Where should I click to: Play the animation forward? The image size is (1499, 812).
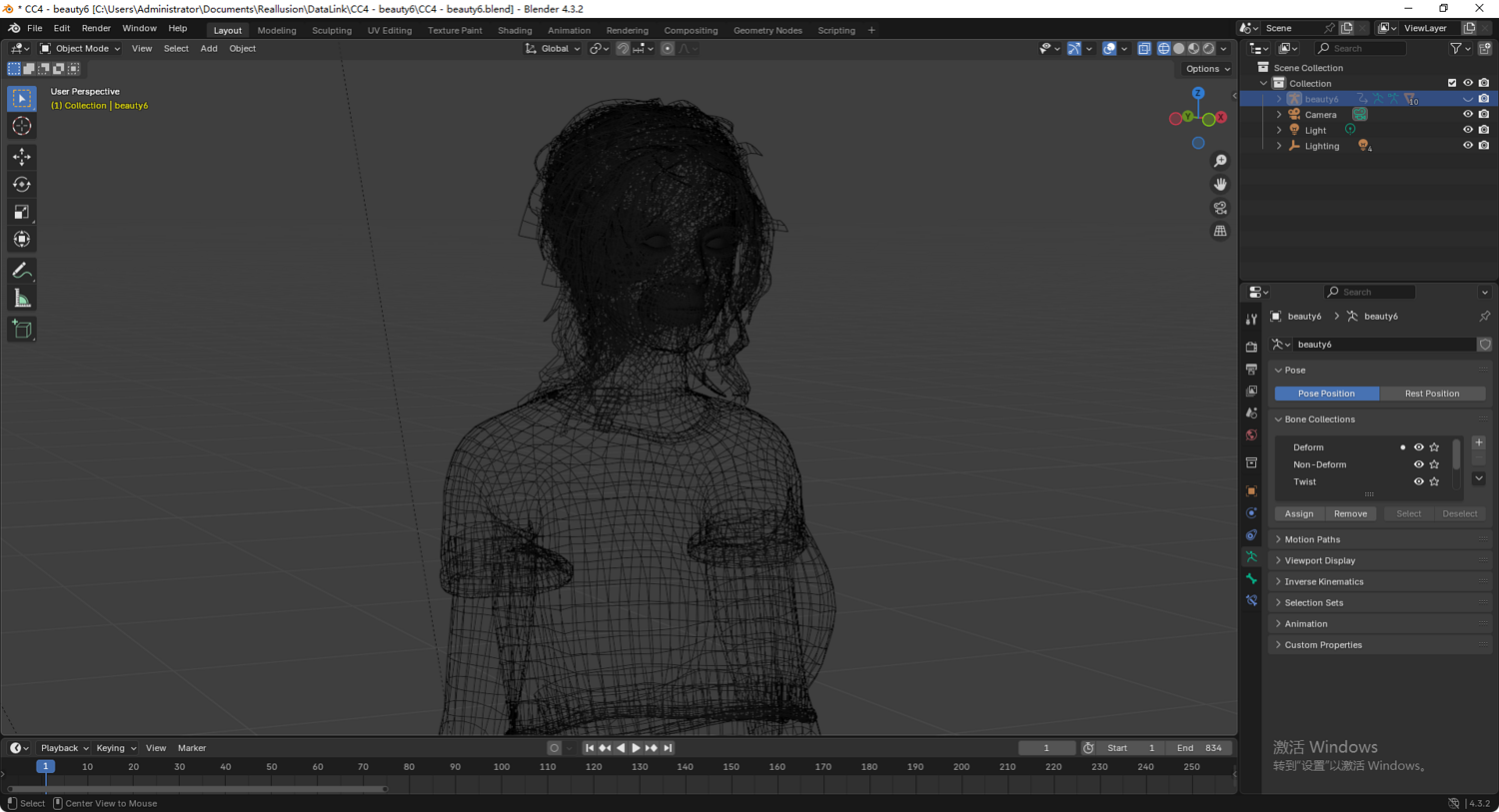pos(636,748)
